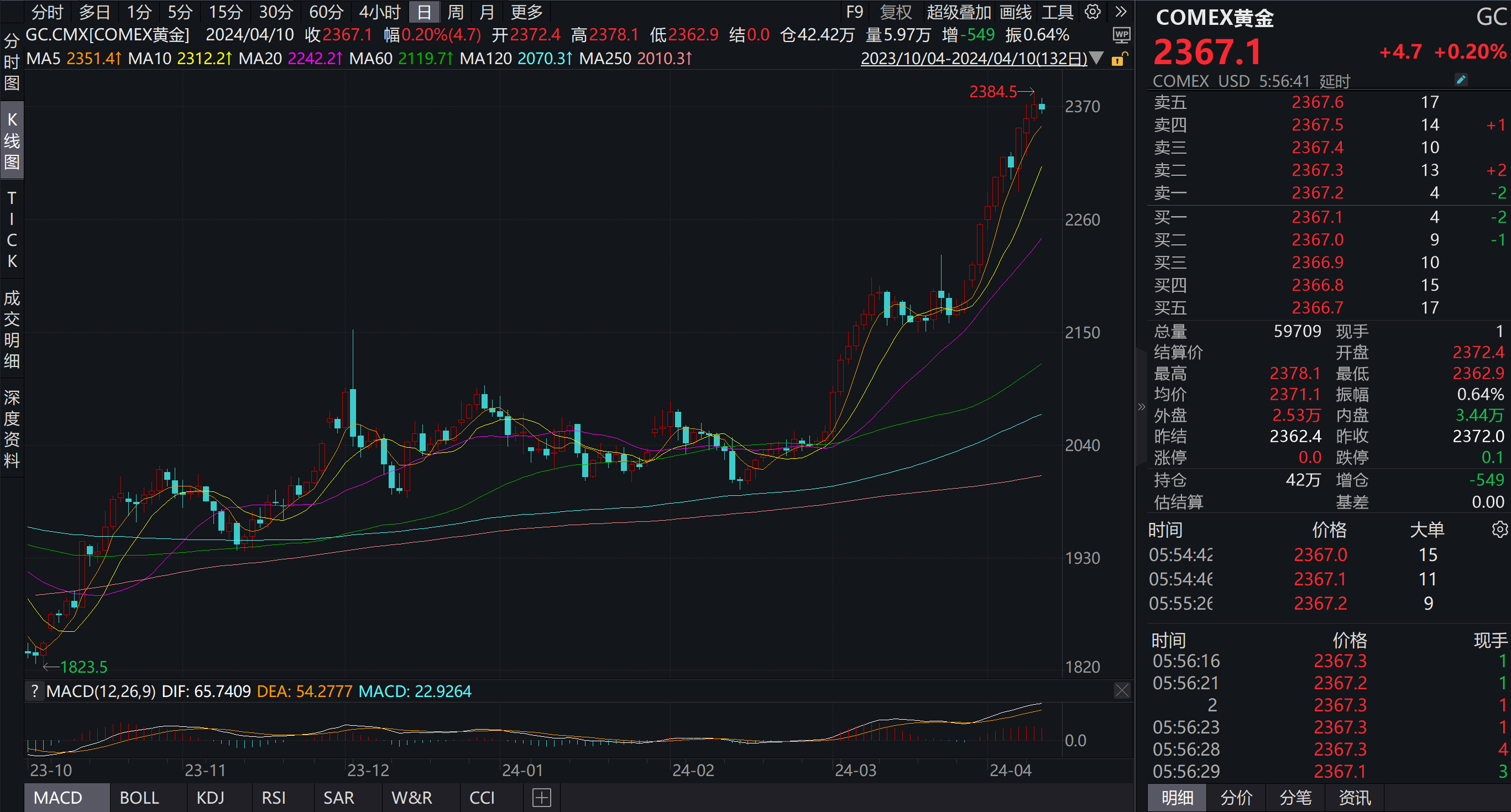The width and height of the screenshot is (1511, 812).
Task: Open chart settings gear in toolbar
Action: tap(1092, 12)
